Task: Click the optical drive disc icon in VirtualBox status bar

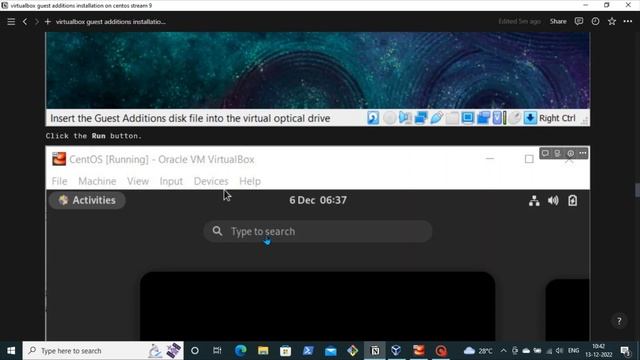Action: coord(389,118)
